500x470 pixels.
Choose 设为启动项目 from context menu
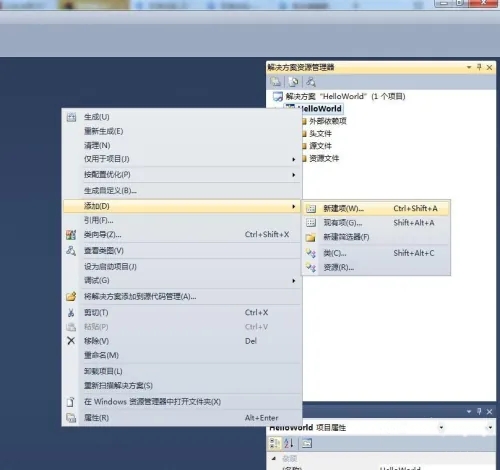click(182, 267)
